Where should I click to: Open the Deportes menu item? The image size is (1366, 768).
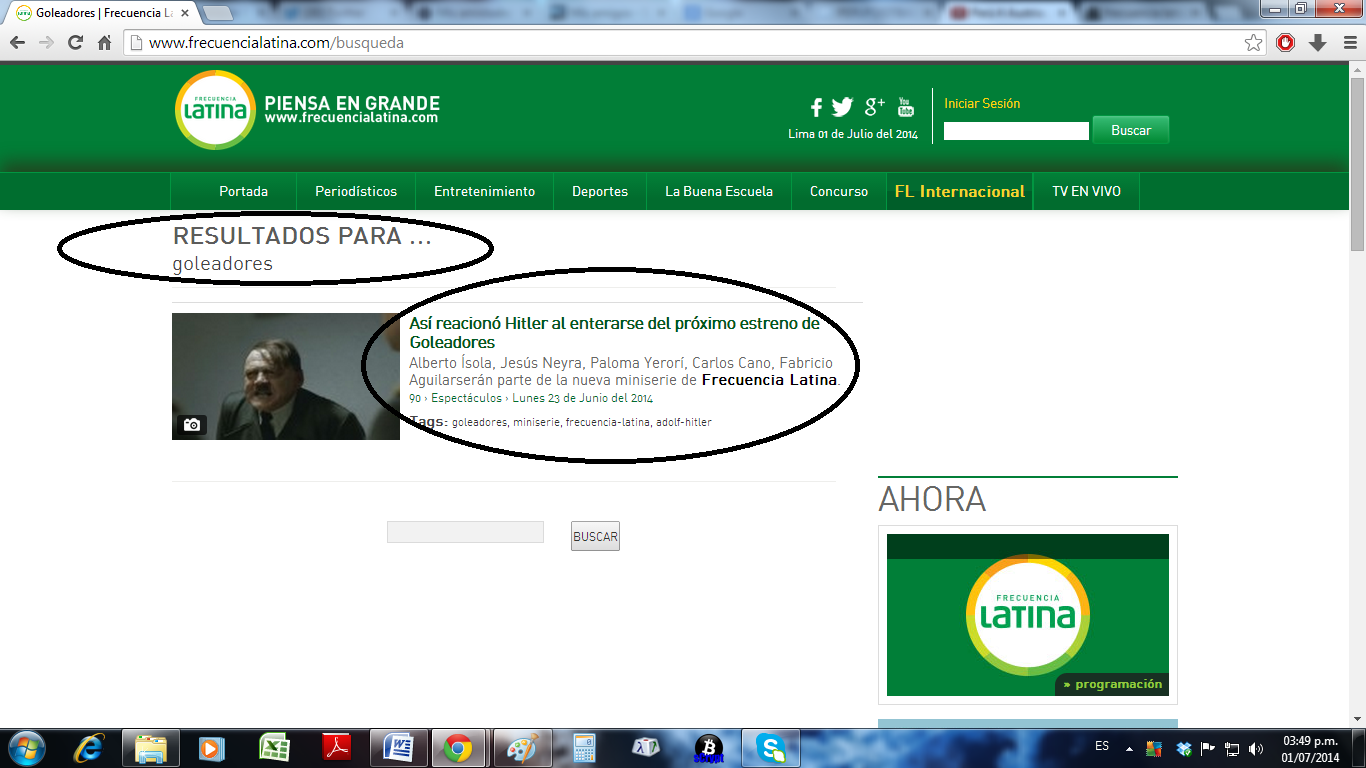(x=600, y=191)
